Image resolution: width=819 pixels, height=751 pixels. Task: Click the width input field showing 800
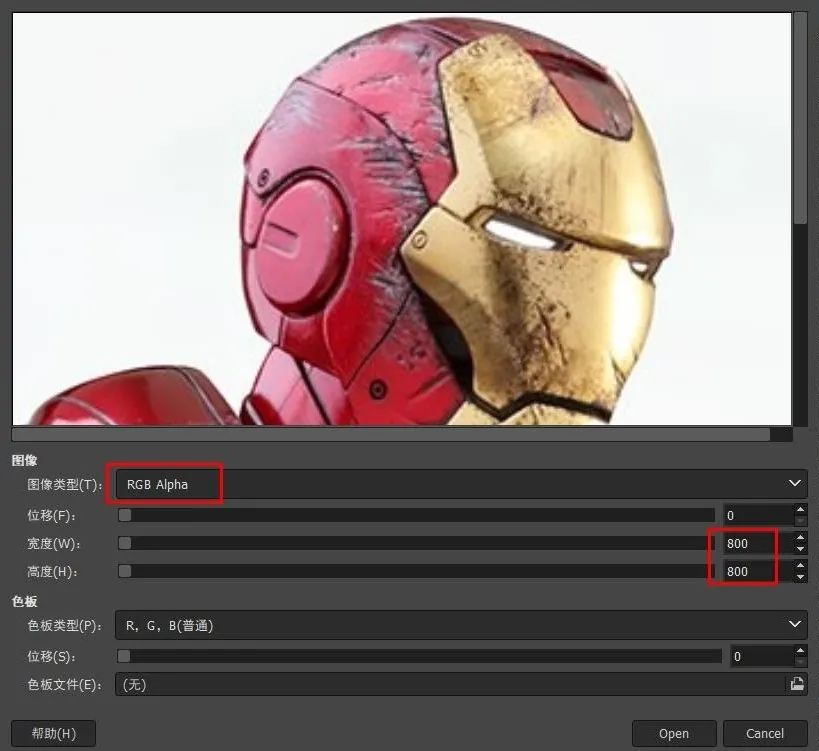coord(758,544)
